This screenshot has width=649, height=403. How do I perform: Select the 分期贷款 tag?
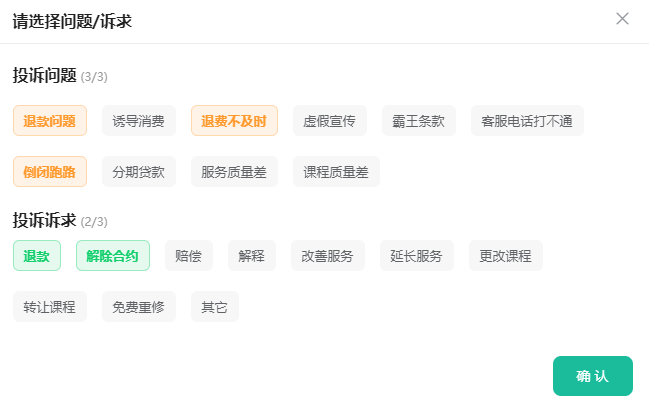pos(139,171)
